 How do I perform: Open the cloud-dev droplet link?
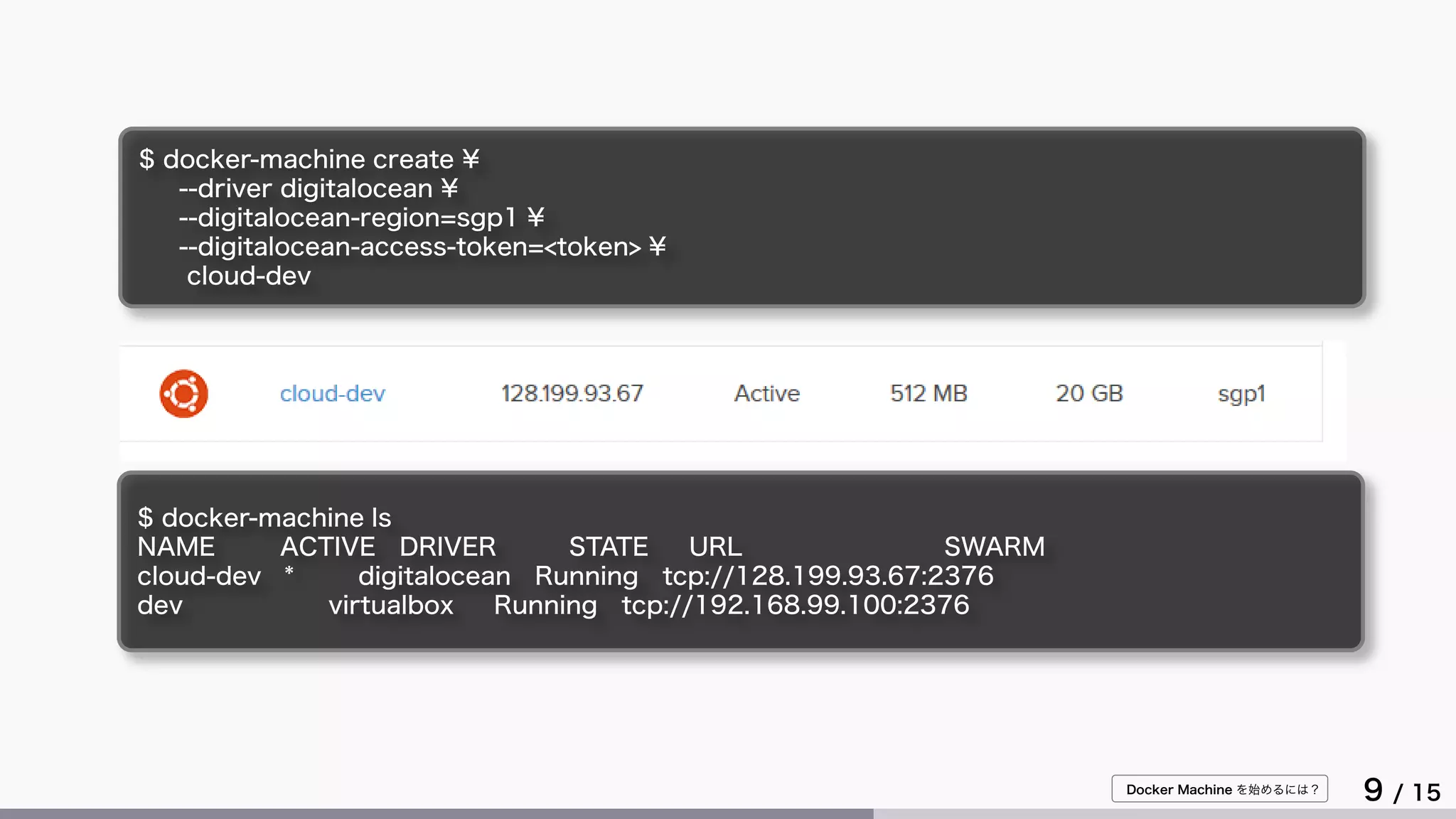(x=332, y=393)
